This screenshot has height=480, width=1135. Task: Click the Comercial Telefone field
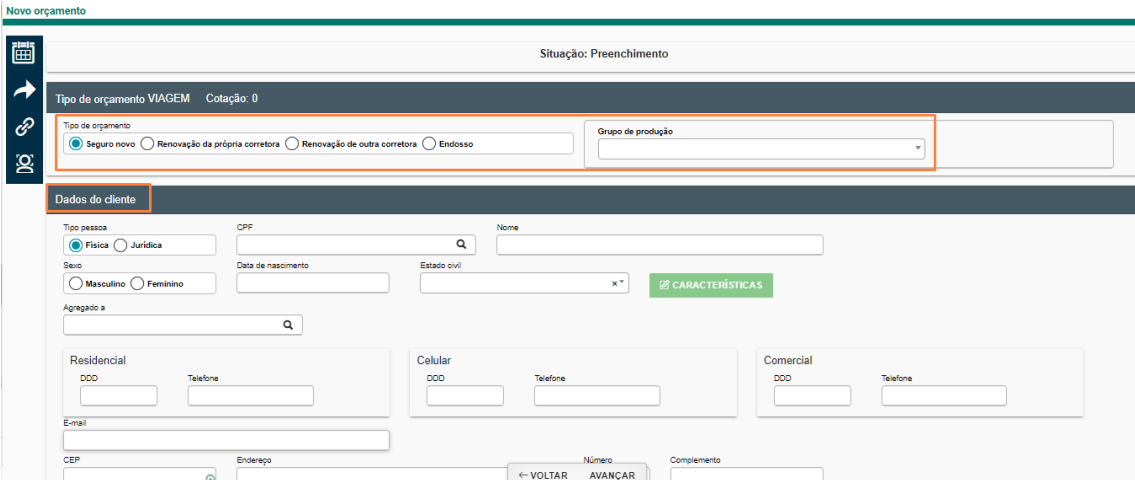pyautogui.click(x=944, y=395)
